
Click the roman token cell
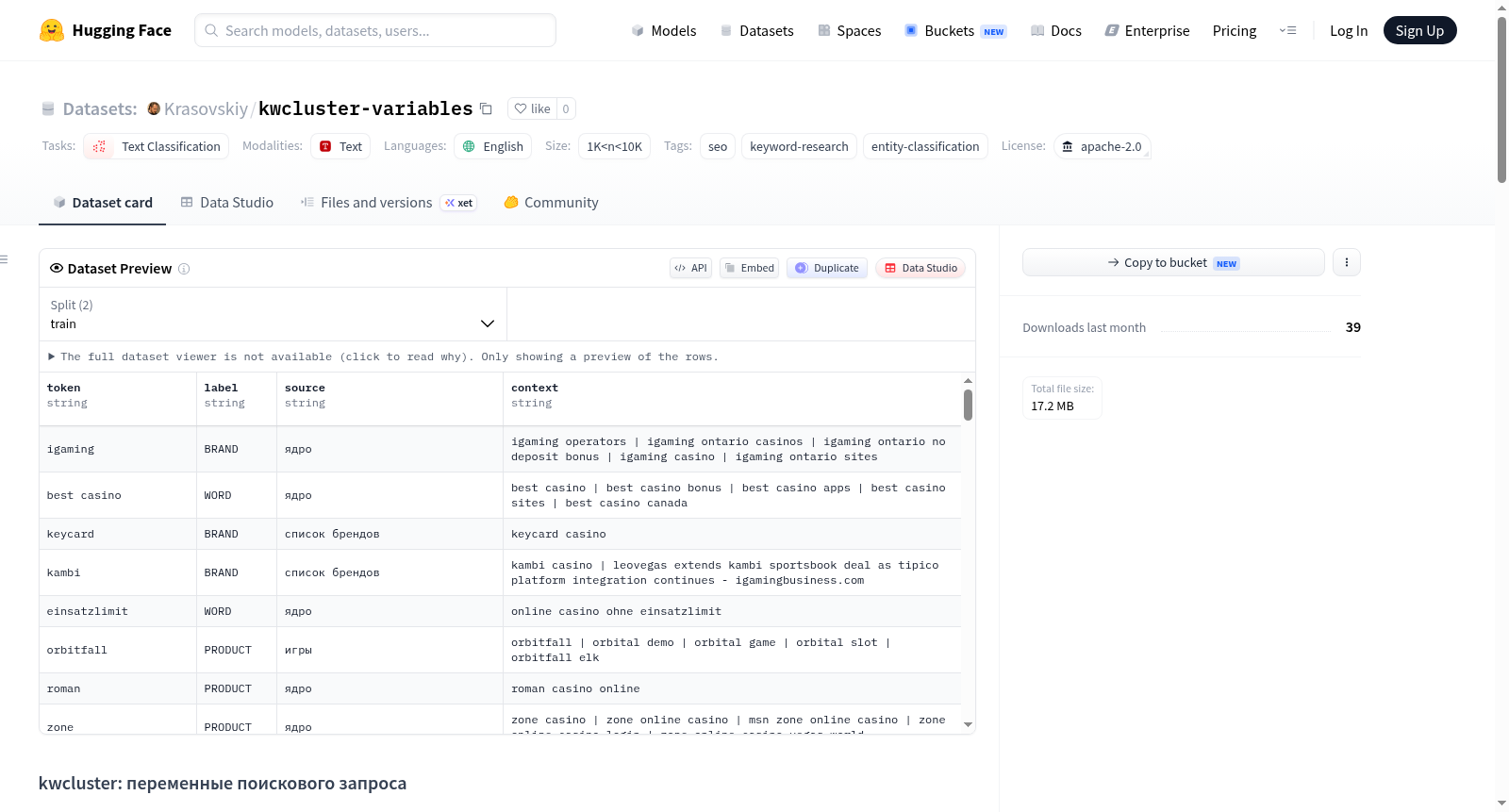(118, 689)
